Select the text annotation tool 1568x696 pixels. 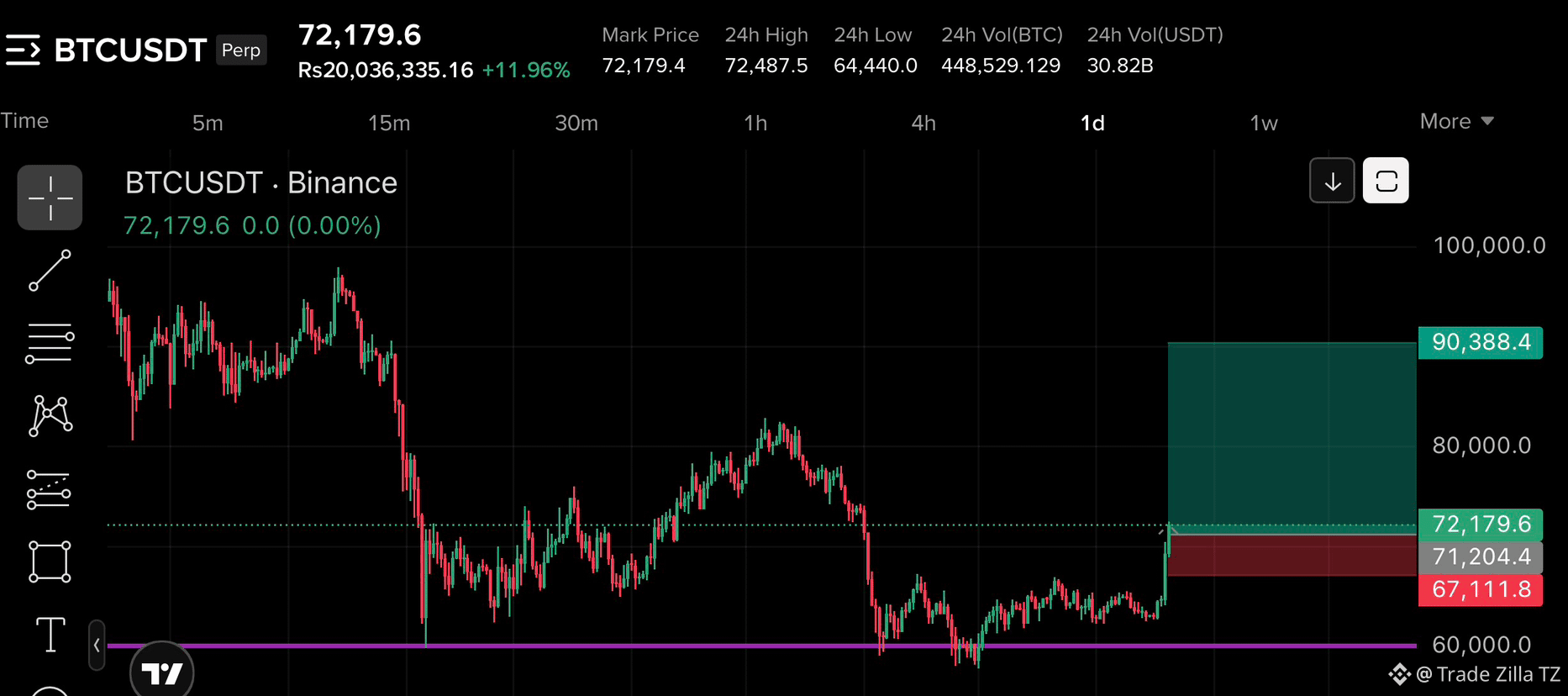pyautogui.click(x=50, y=634)
